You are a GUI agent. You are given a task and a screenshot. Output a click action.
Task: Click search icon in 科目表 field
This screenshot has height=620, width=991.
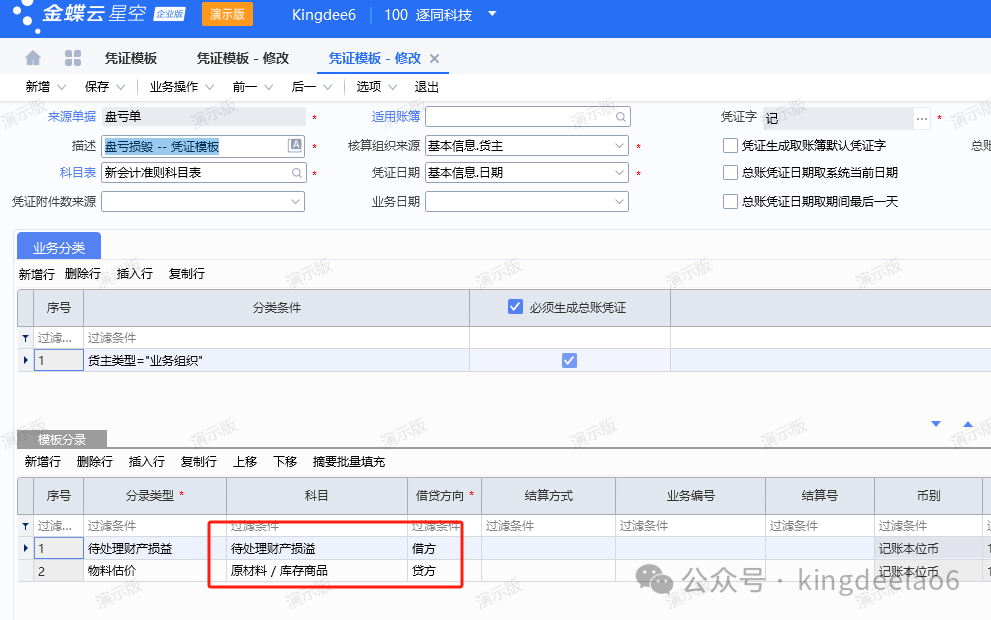point(296,173)
